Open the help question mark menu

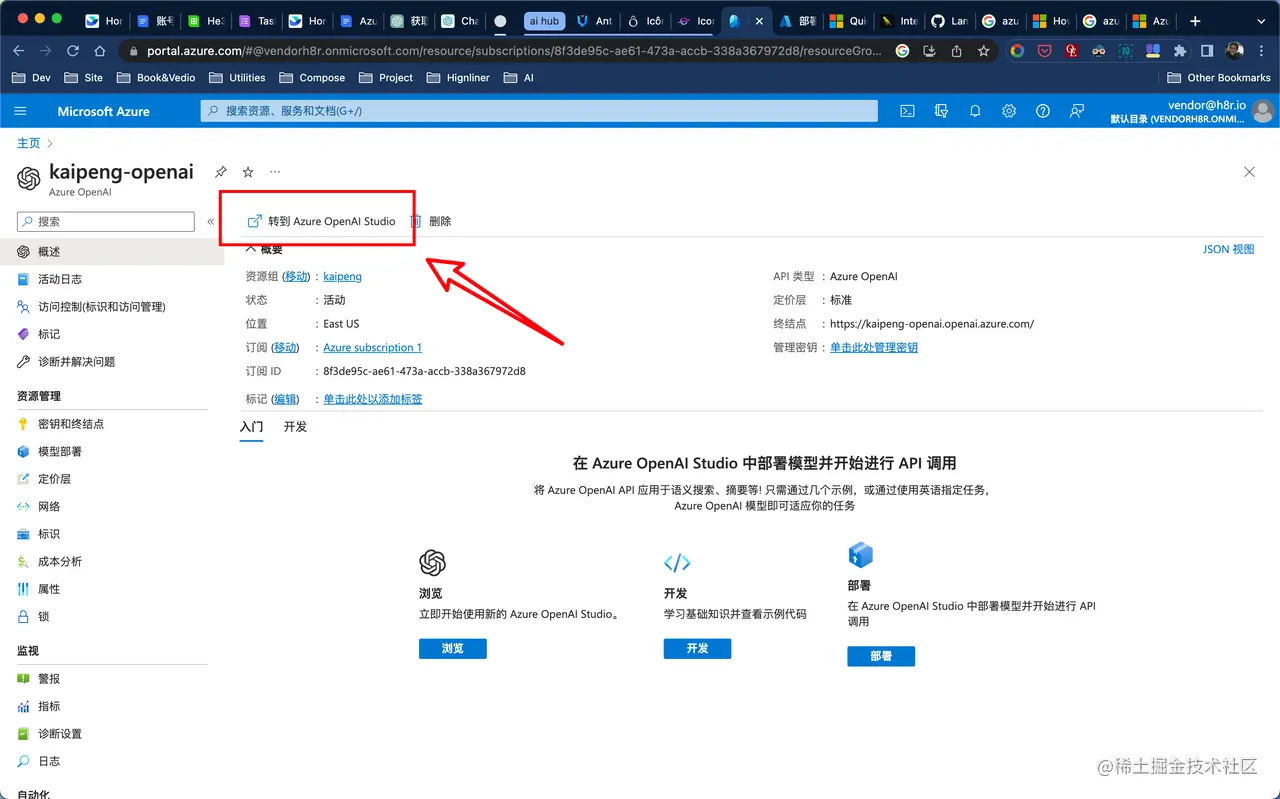[1043, 111]
